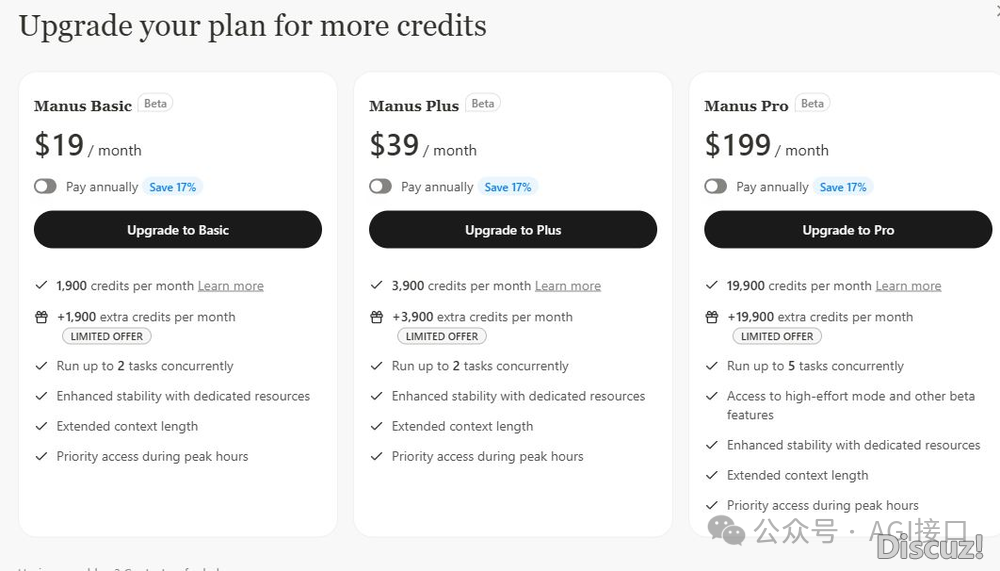Click Save 17% badge on Basic plan

click(173, 187)
